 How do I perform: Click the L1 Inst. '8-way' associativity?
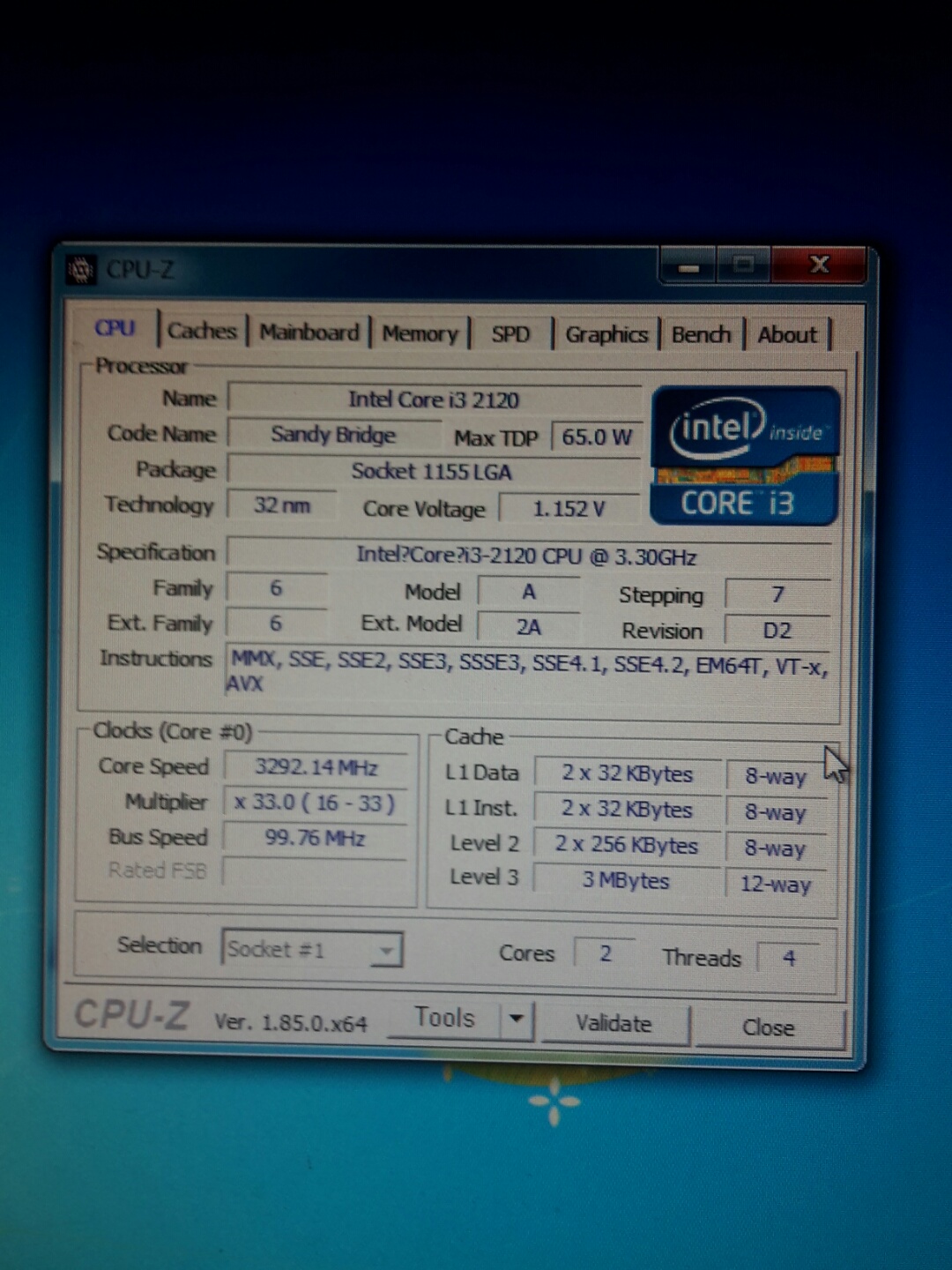pos(776,811)
